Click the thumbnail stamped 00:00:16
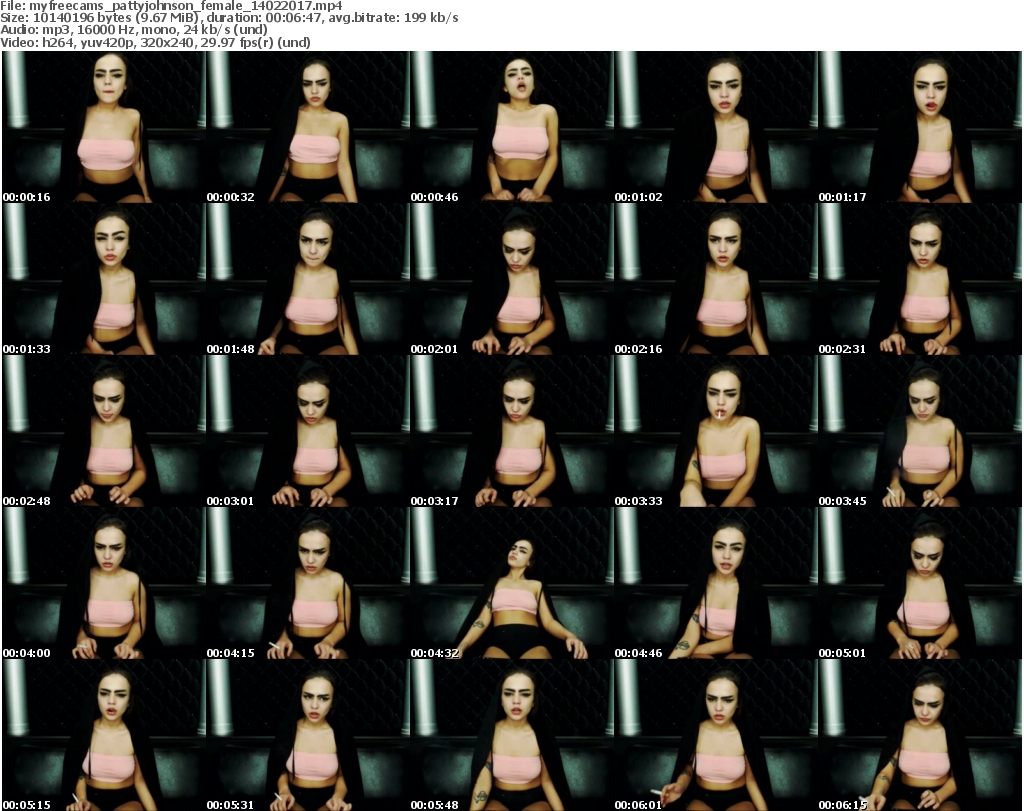 (104, 127)
